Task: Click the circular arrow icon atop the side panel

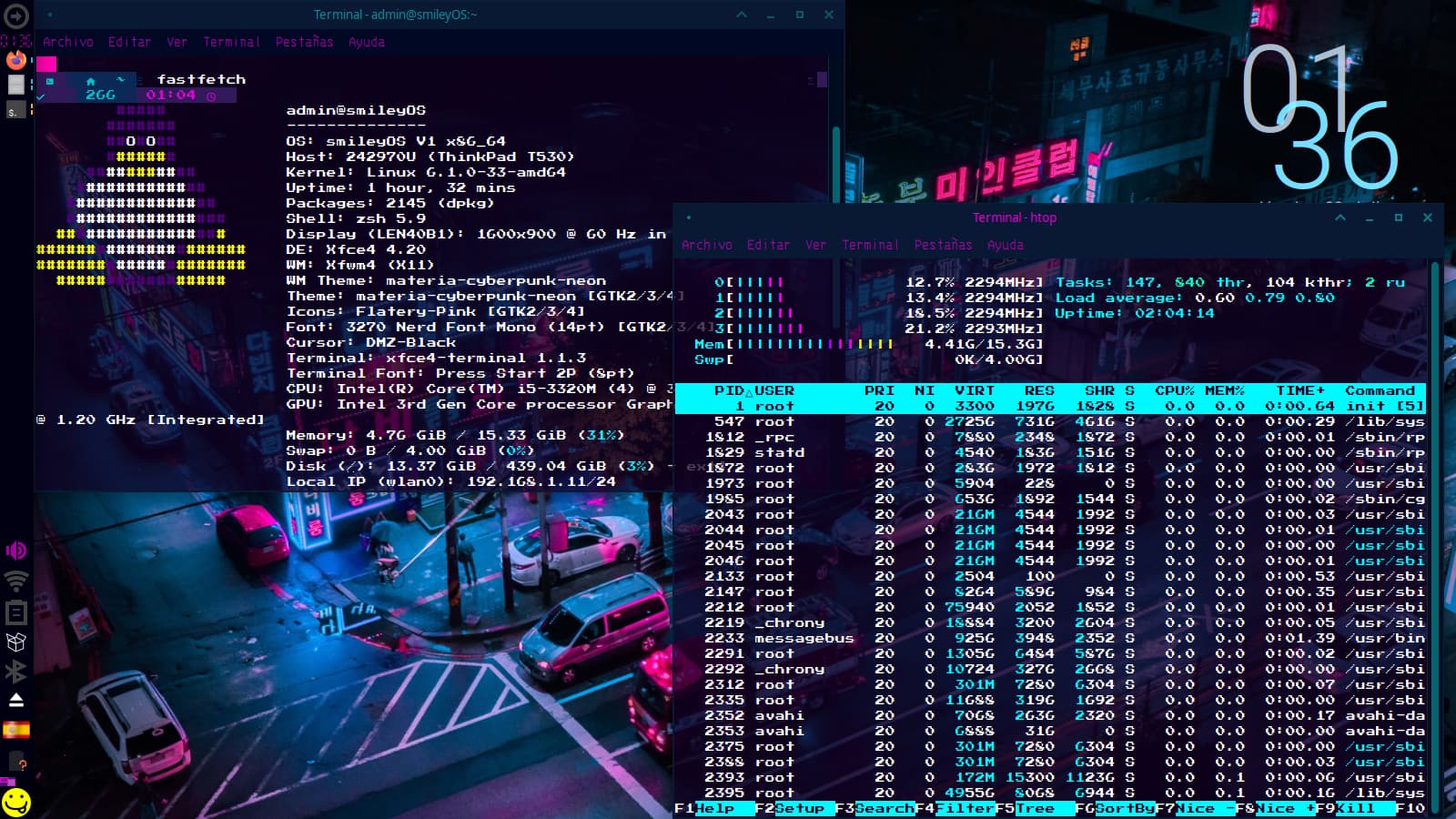Action: (16, 15)
